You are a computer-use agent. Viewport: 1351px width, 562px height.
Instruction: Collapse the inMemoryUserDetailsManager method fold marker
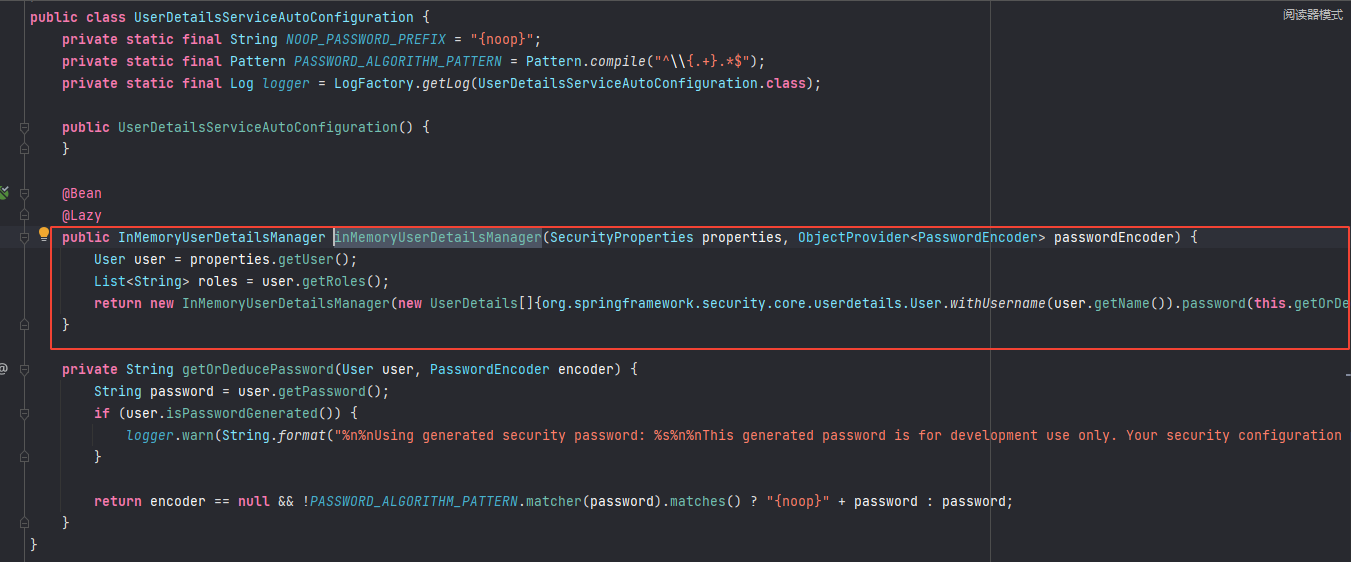pyautogui.click(x=24, y=237)
